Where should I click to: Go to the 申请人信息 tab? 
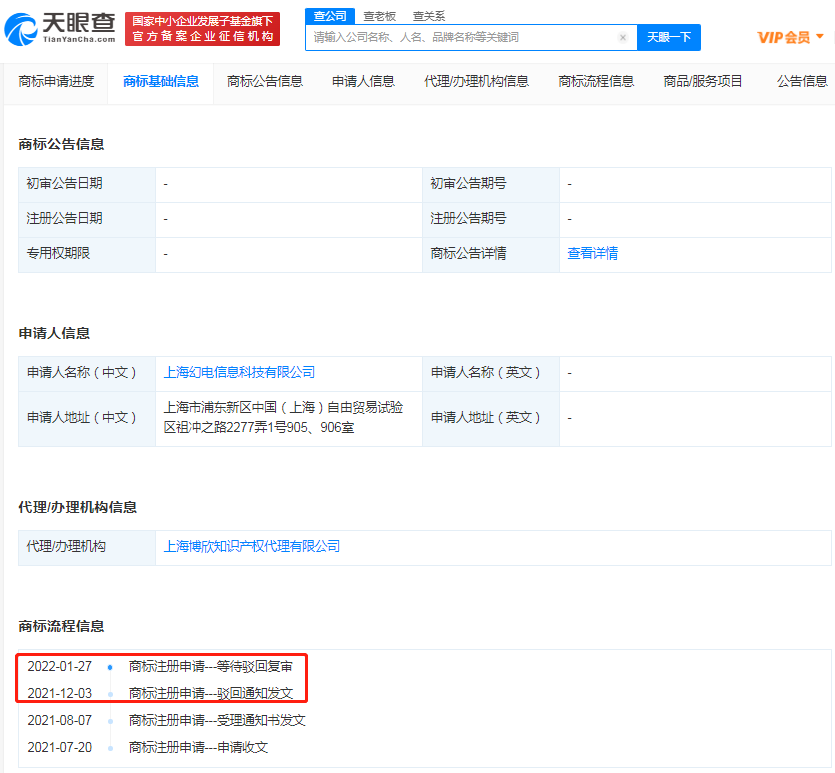point(363,81)
